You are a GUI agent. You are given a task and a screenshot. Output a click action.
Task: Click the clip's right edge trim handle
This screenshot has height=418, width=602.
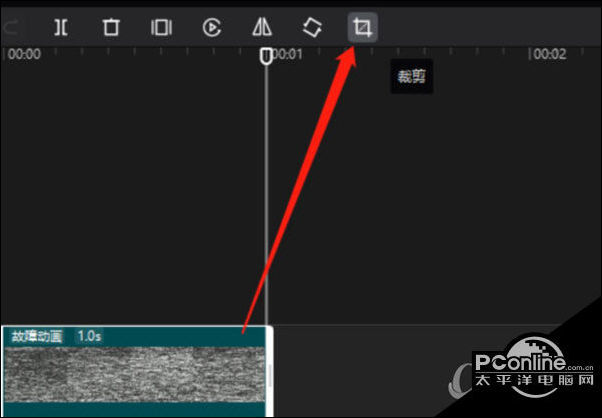coord(270,372)
